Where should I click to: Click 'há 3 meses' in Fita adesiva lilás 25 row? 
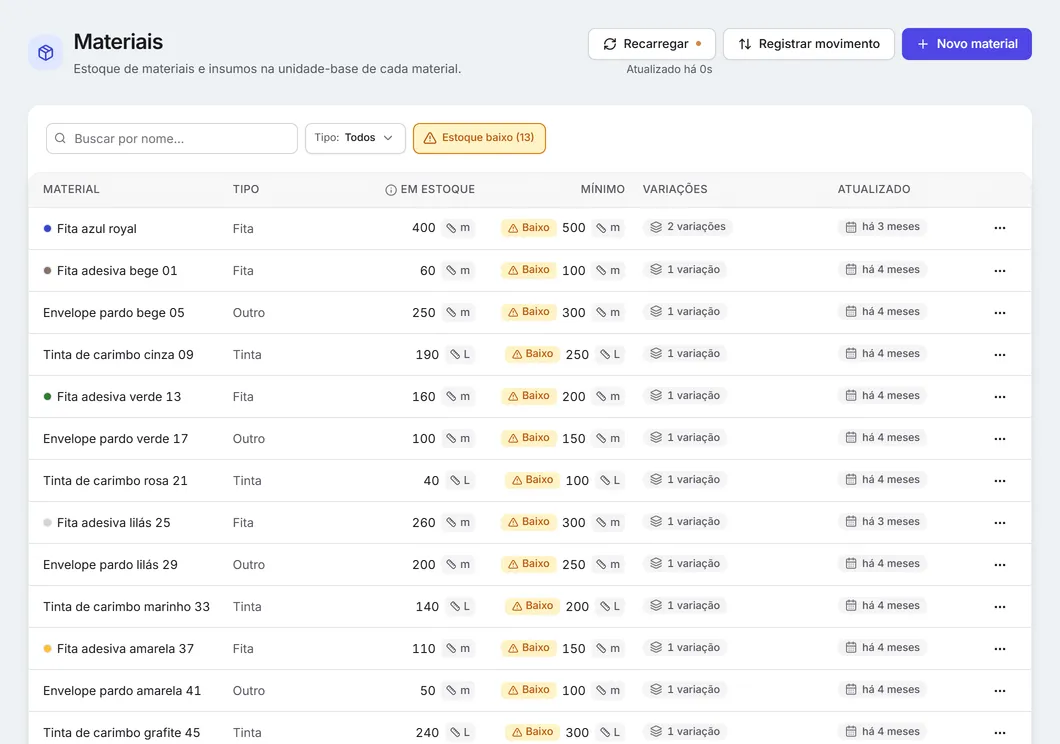[x=882, y=522]
